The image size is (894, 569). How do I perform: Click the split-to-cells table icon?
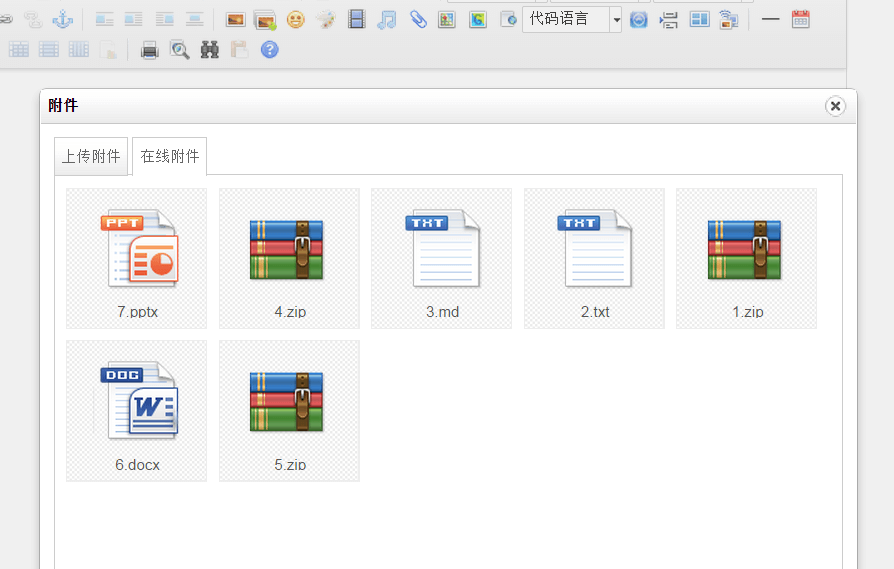click(19, 50)
